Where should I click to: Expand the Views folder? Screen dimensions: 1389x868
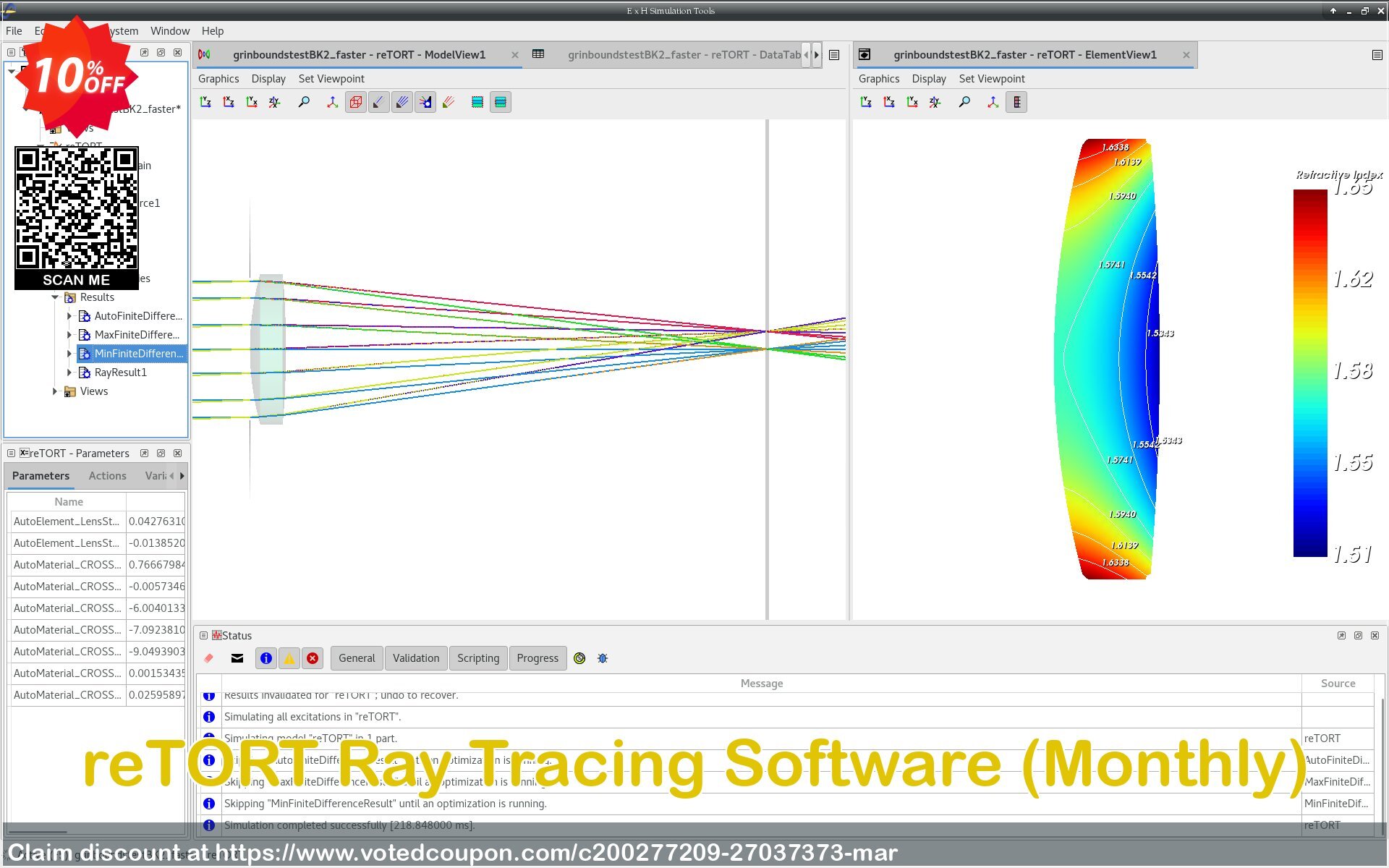coord(55,391)
